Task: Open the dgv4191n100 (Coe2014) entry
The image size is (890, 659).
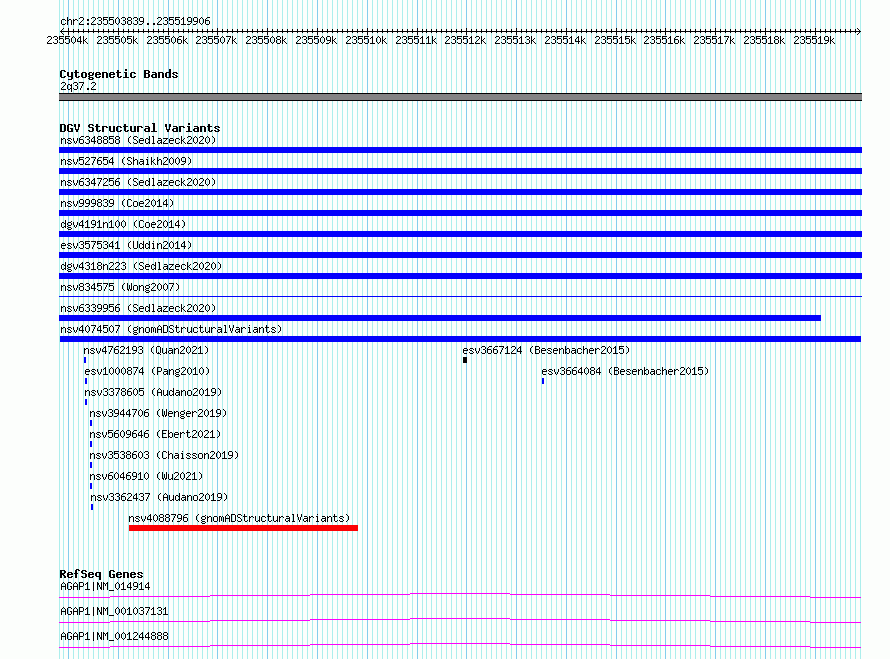Action: pyautogui.click(x=123, y=224)
